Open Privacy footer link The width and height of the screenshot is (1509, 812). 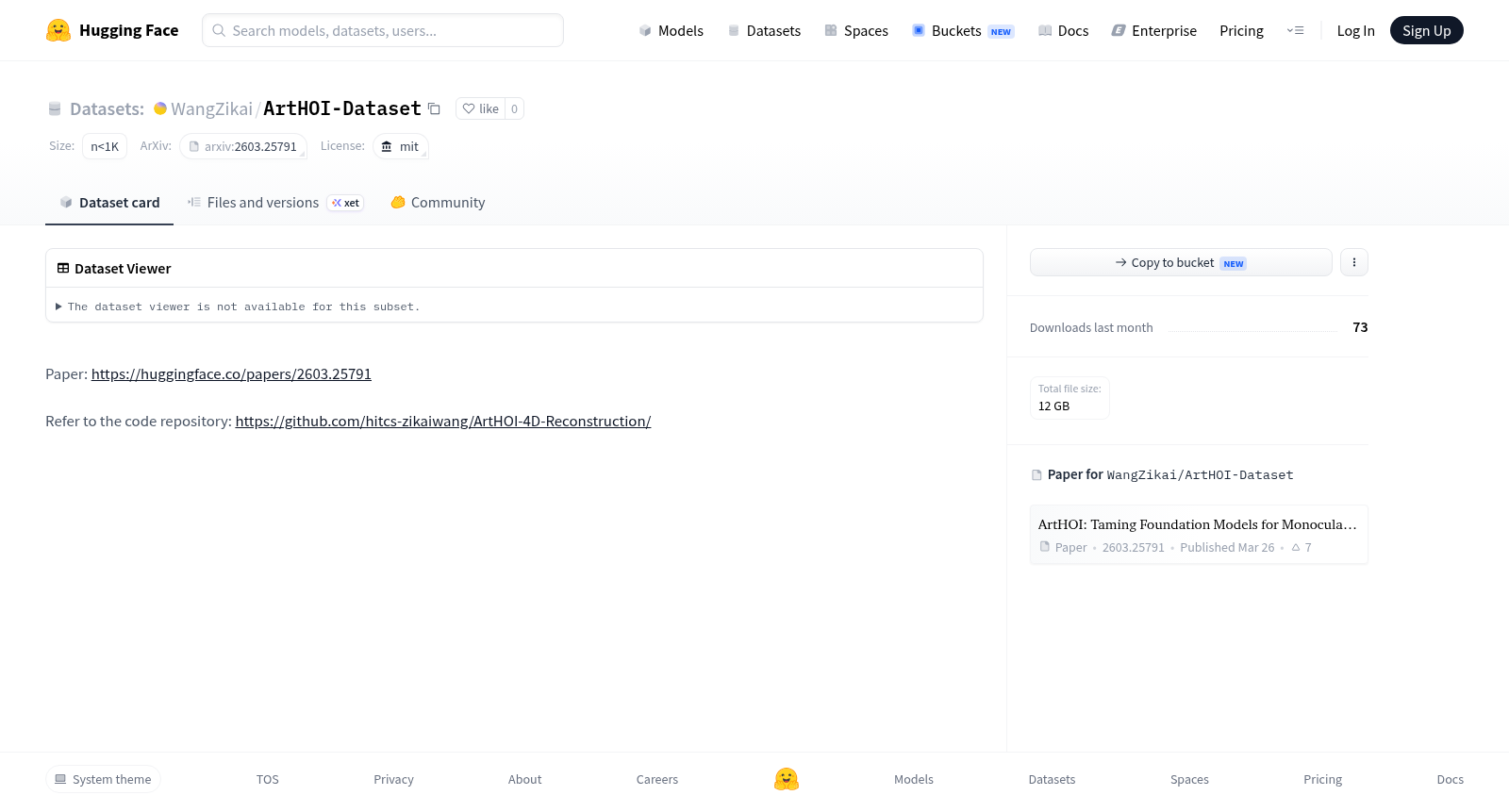pos(393,779)
